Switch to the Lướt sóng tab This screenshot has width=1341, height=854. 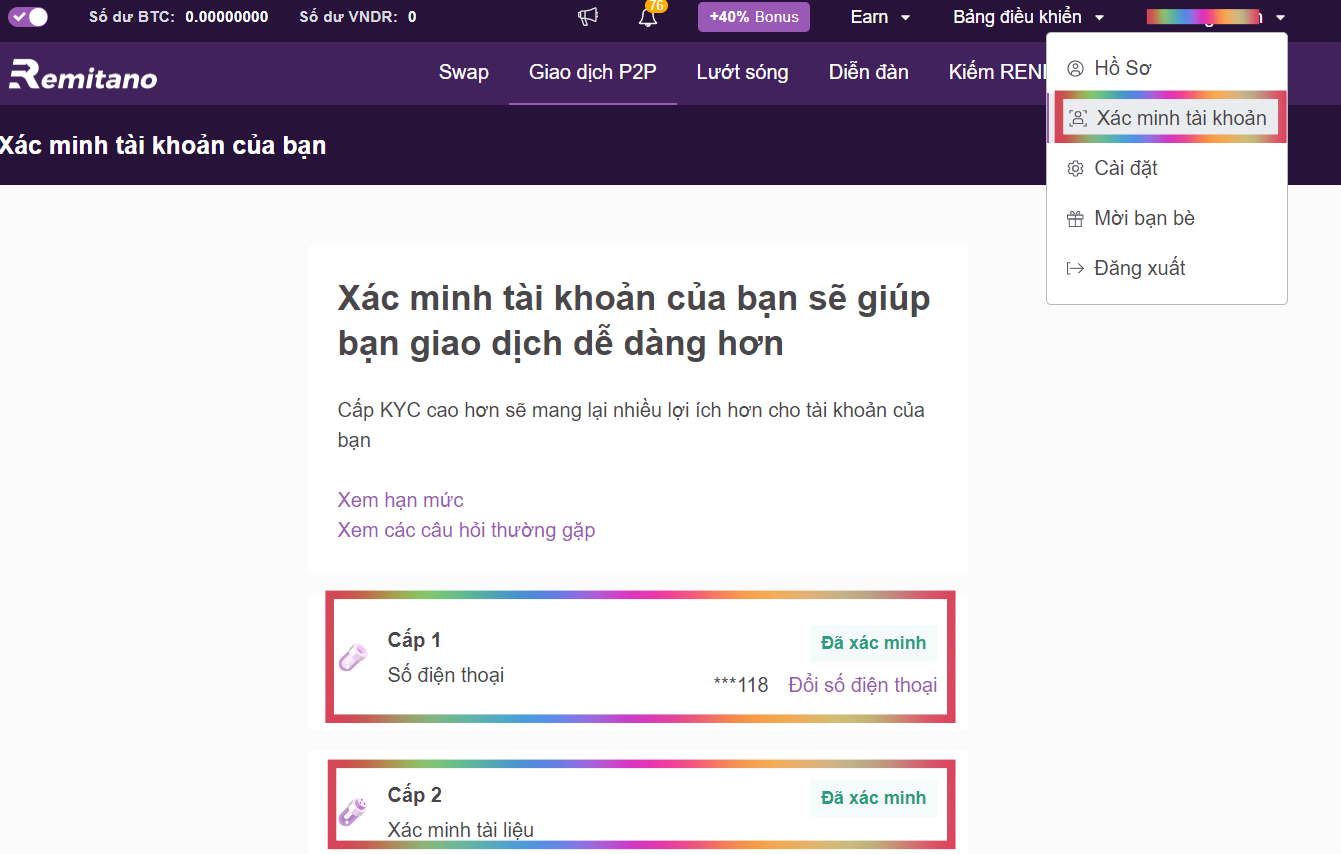pos(742,72)
